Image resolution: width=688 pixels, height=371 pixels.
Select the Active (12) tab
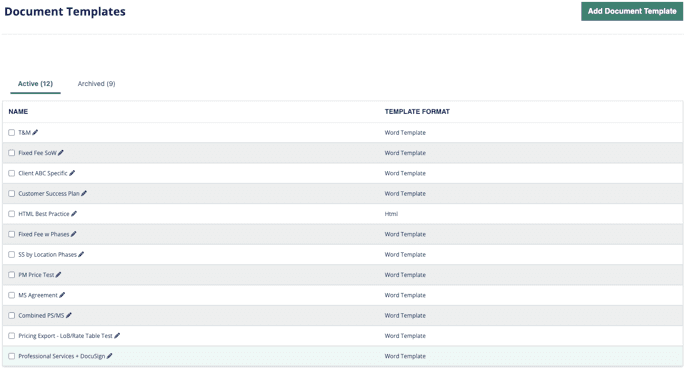pos(35,84)
